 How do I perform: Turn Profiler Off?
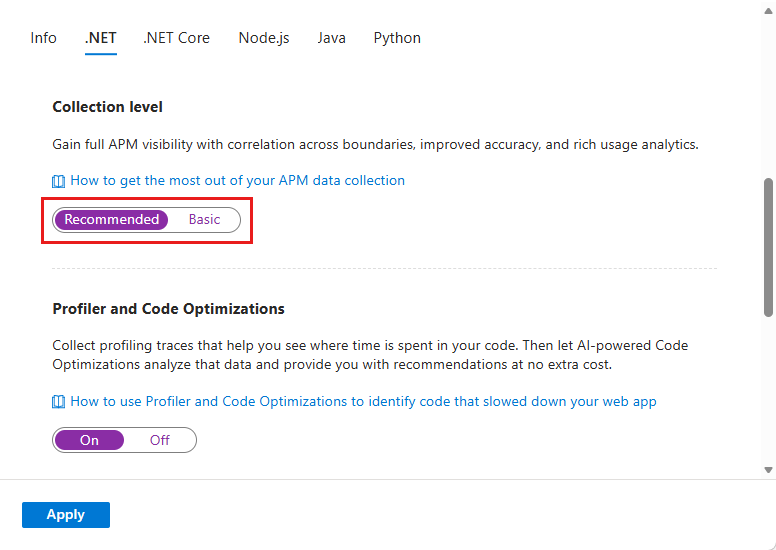[x=160, y=440]
